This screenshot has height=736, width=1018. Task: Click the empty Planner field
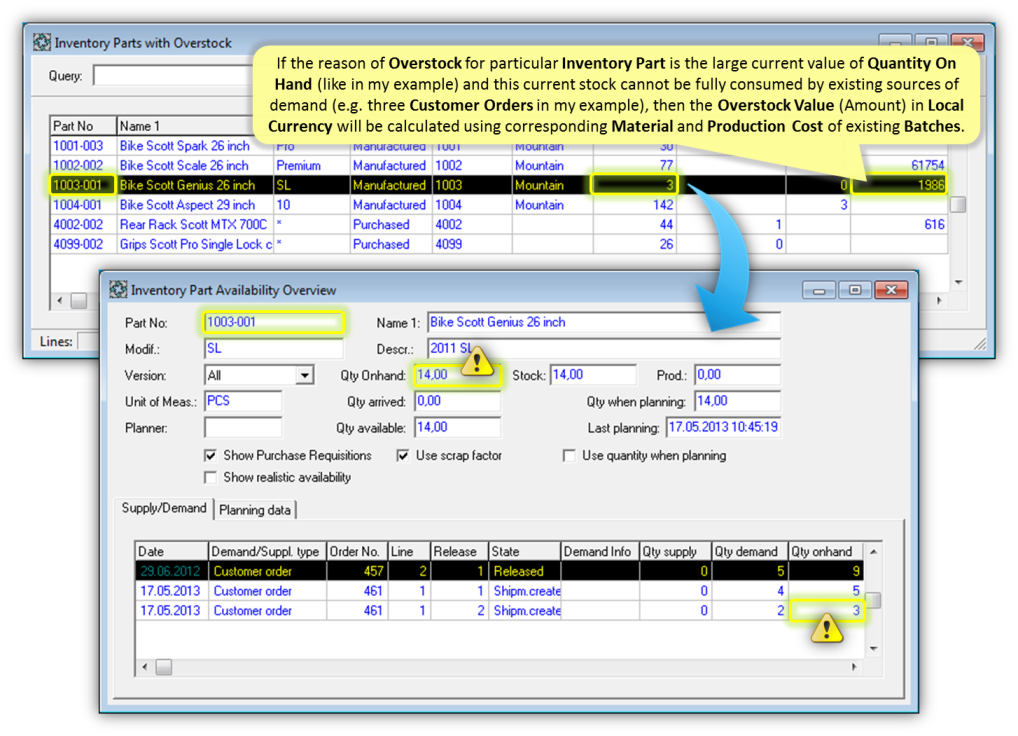coord(243,428)
